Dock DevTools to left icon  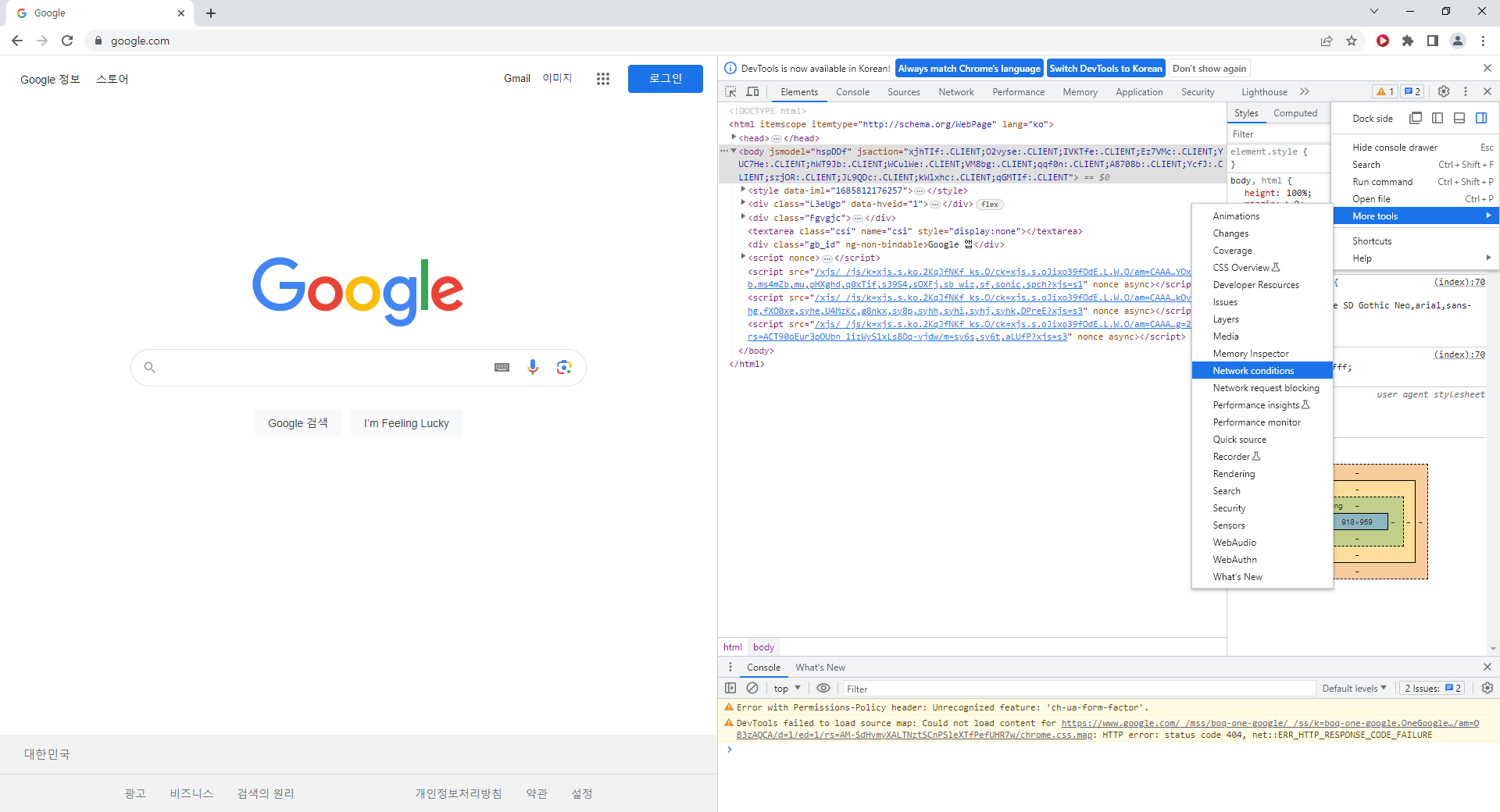[1437, 118]
